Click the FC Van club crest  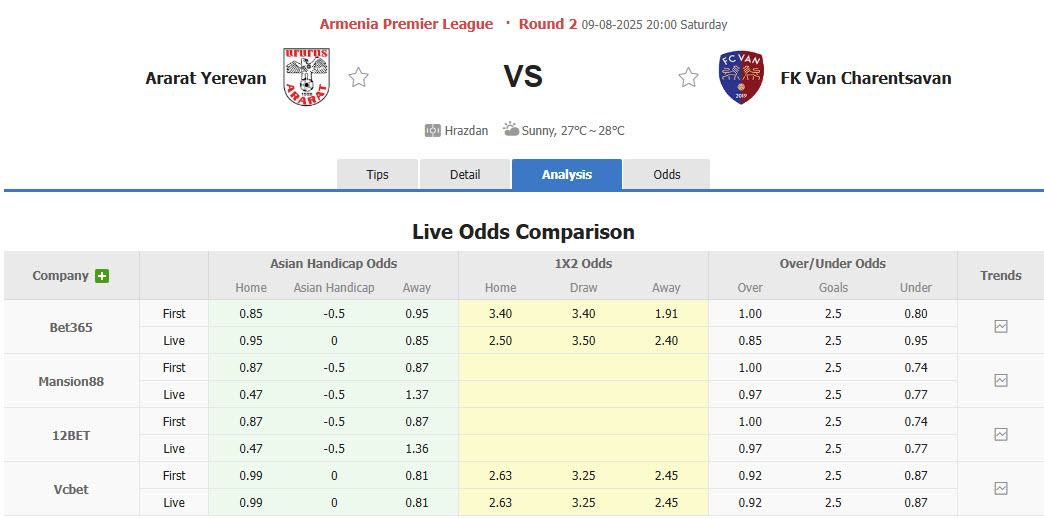tap(741, 77)
